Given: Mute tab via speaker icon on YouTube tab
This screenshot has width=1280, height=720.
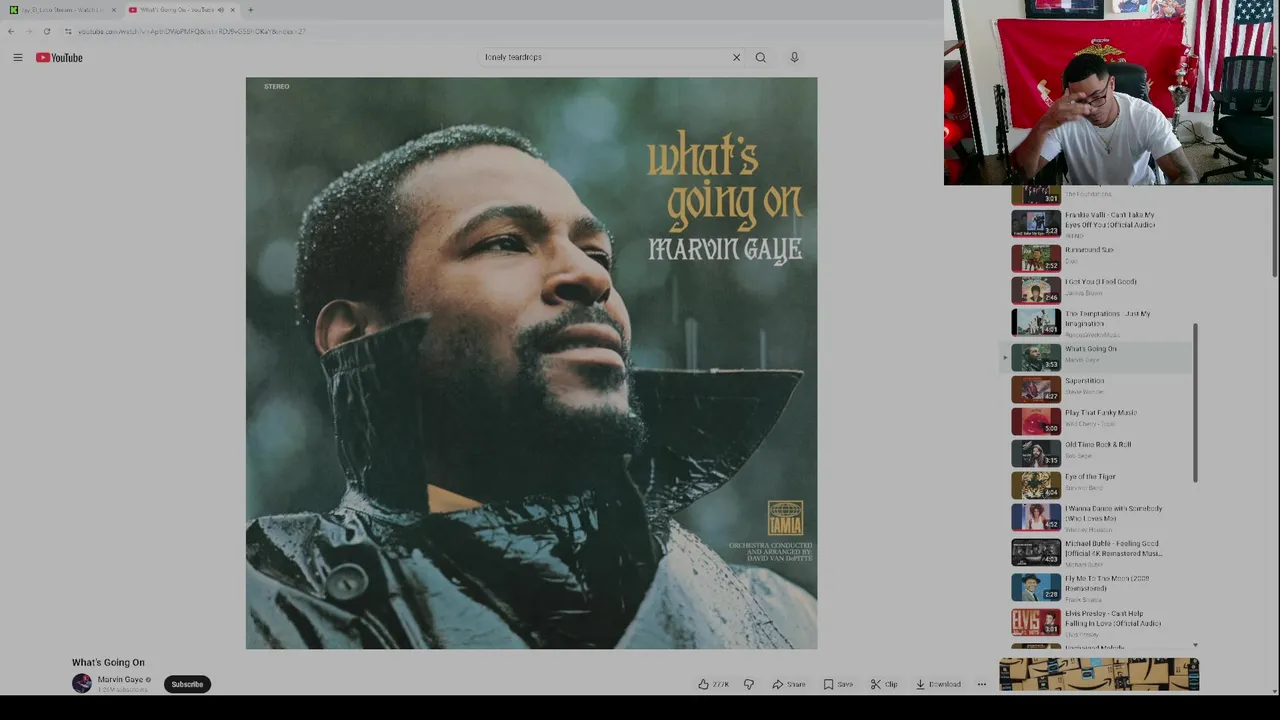Looking at the screenshot, I should point(220,10).
